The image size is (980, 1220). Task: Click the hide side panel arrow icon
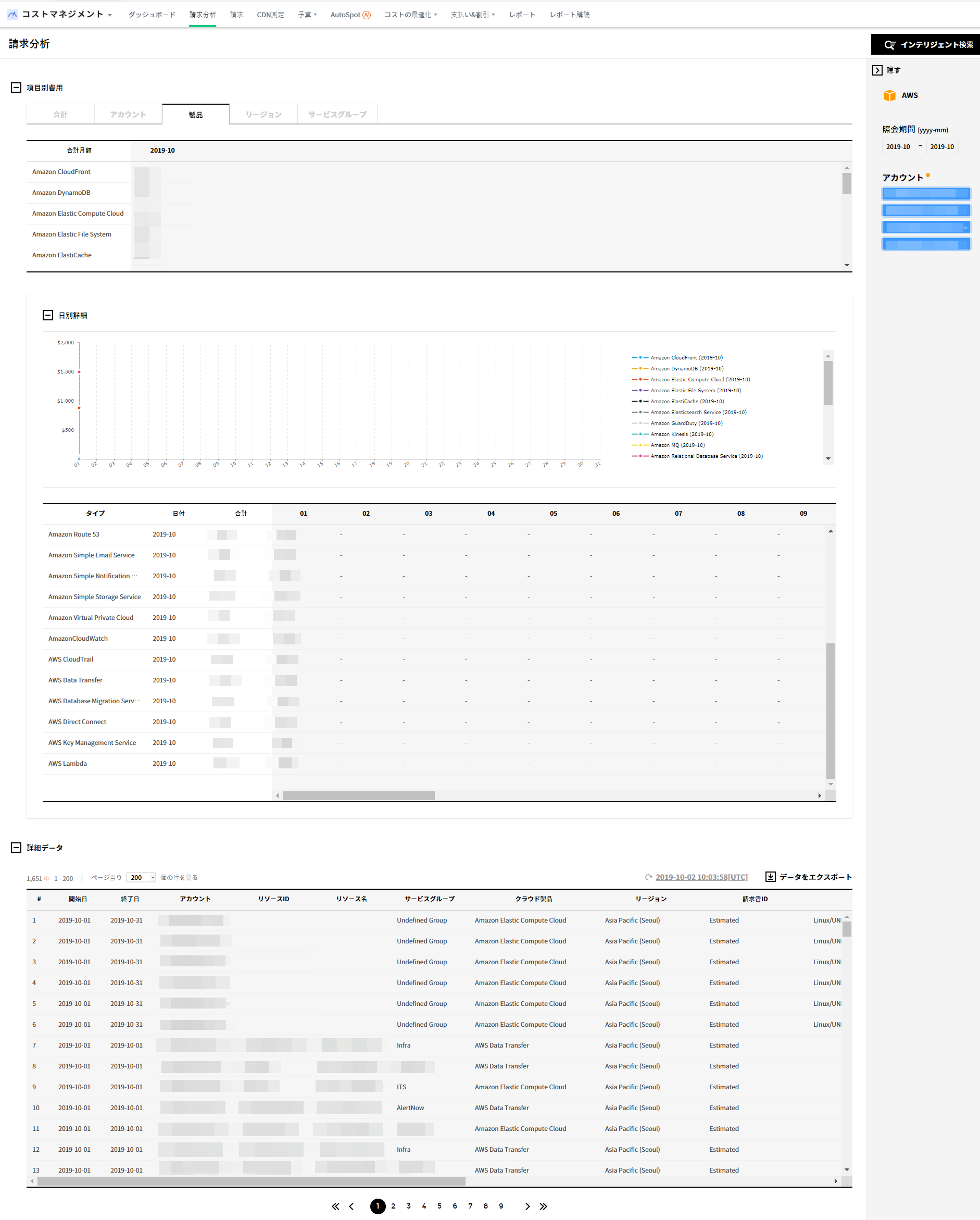pos(877,70)
